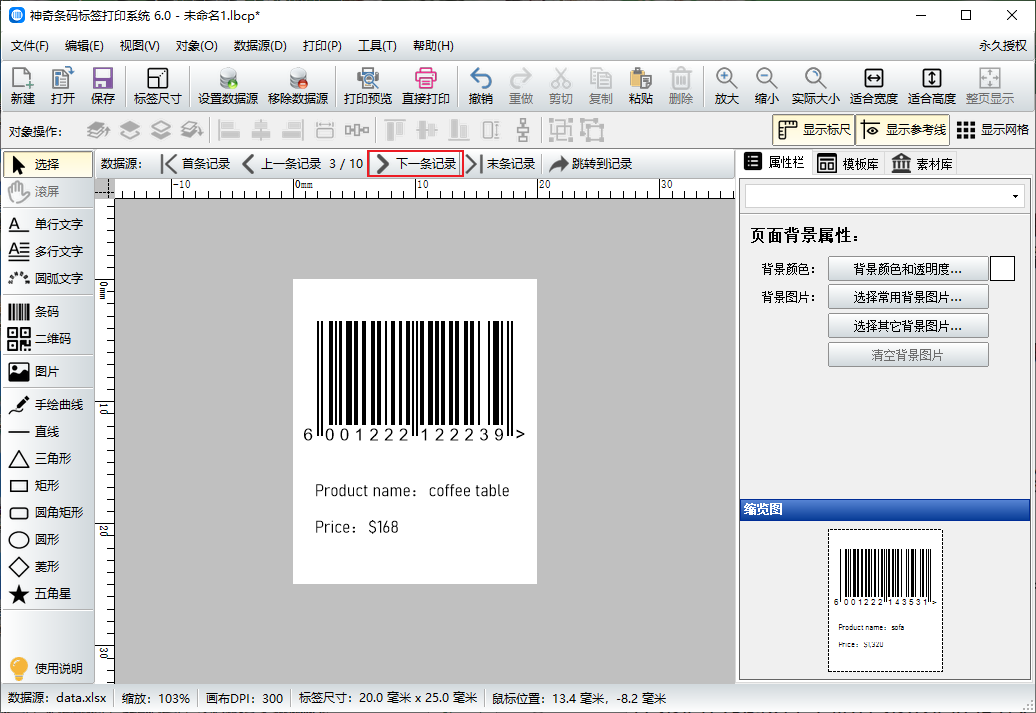Open the 数据源(D) menu
The height and width of the screenshot is (713, 1036).
click(260, 46)
